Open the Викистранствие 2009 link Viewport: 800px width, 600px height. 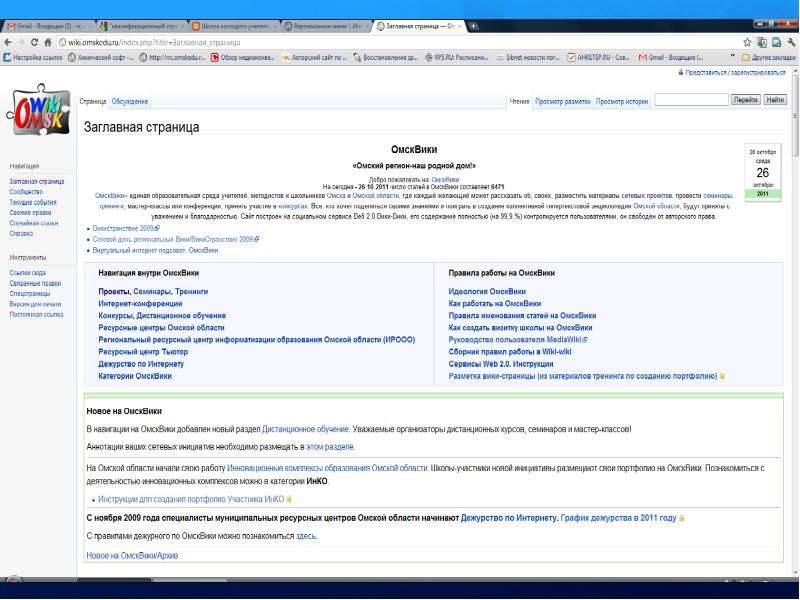point(126,229)
